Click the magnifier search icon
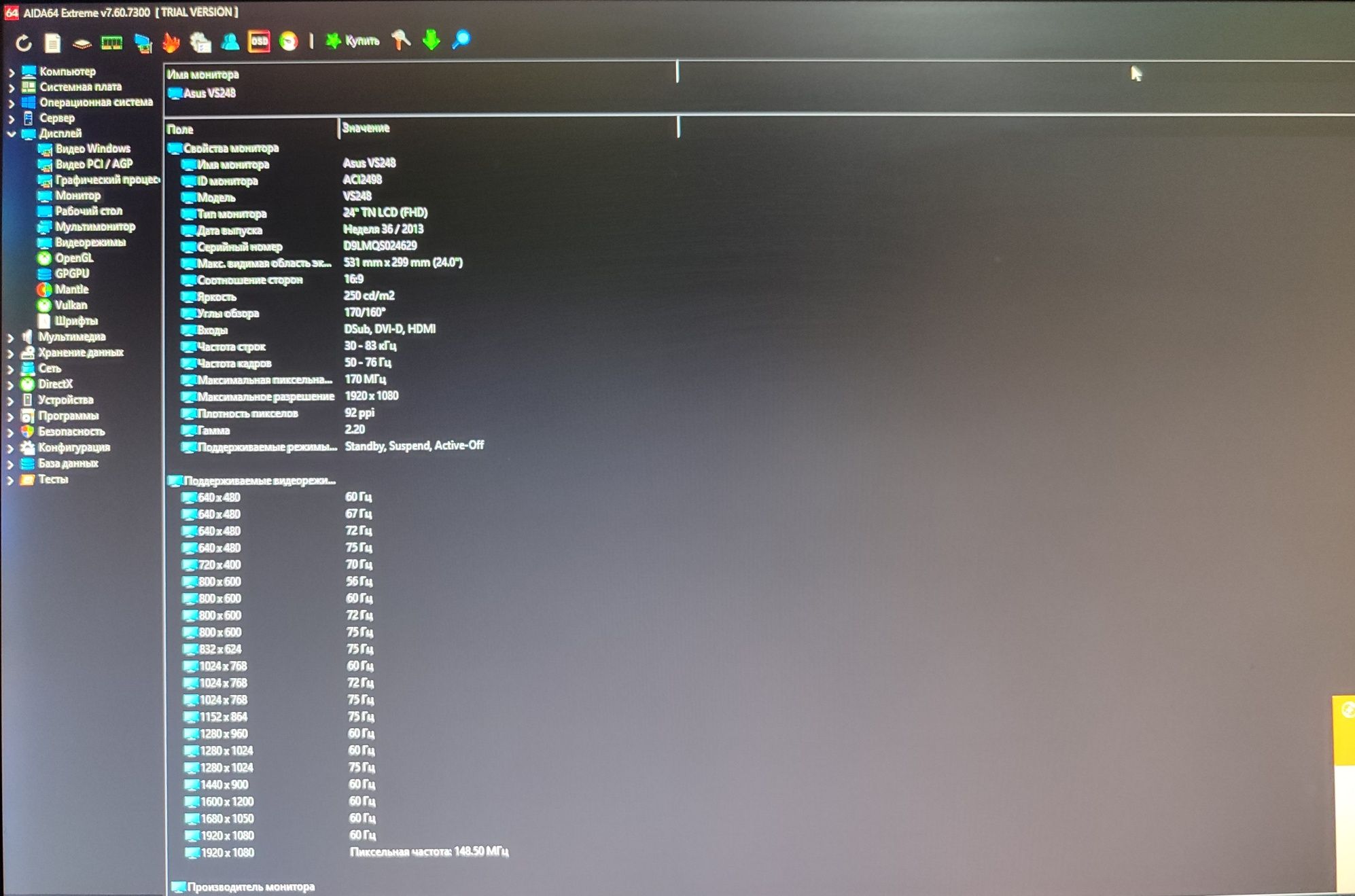The width and height of the screenshot is (1355, 896). pyautogui.click(x=461, y=39)
